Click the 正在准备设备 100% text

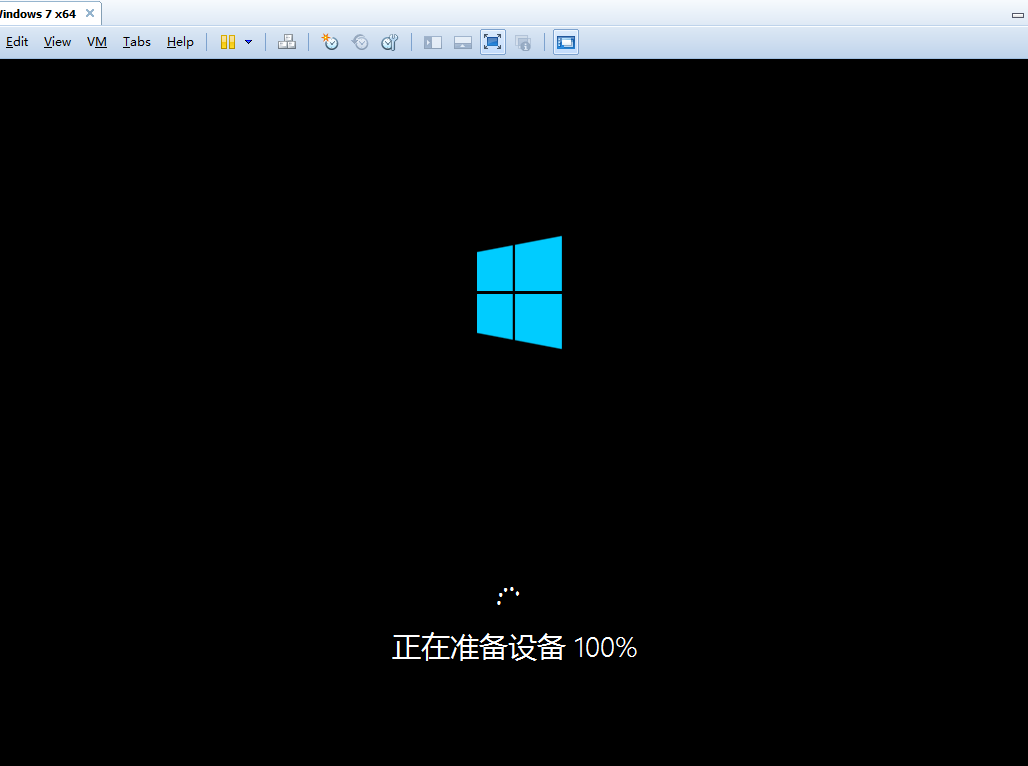514,647
